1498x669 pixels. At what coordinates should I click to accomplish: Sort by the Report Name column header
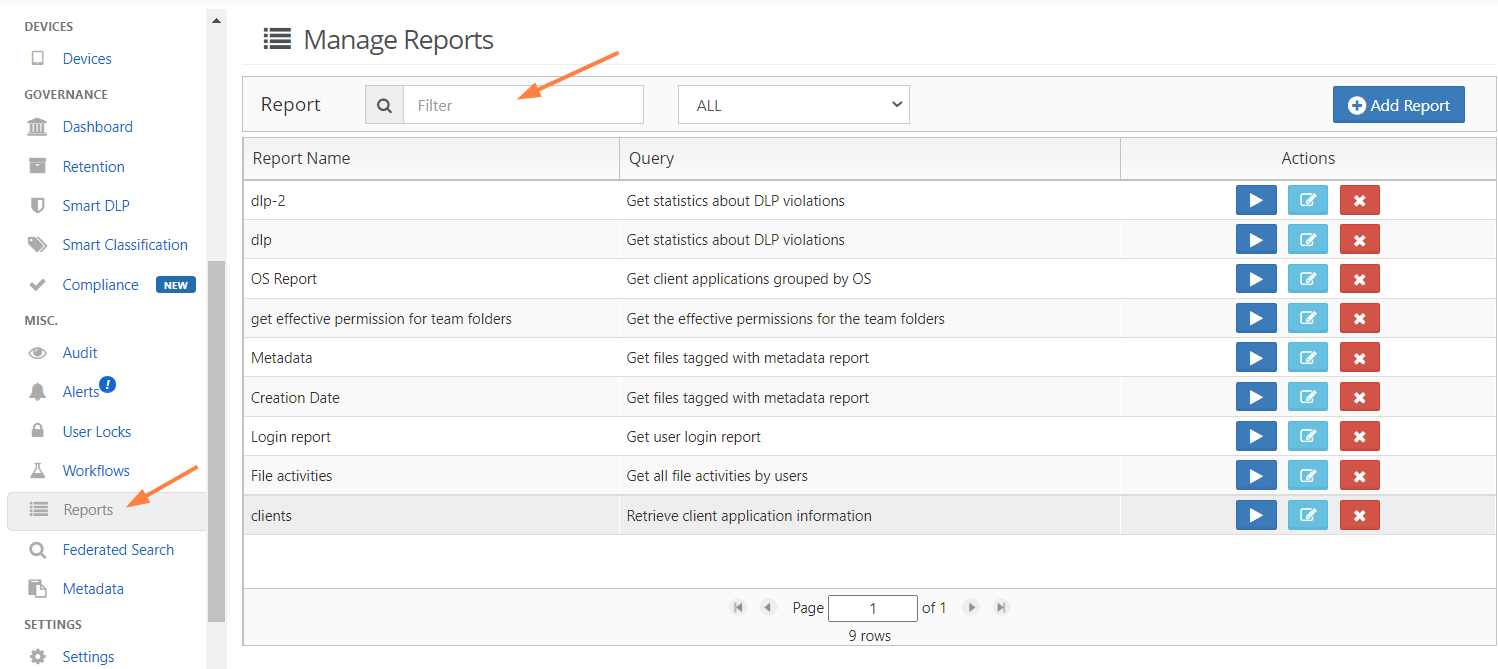click(x=302, y=158)
